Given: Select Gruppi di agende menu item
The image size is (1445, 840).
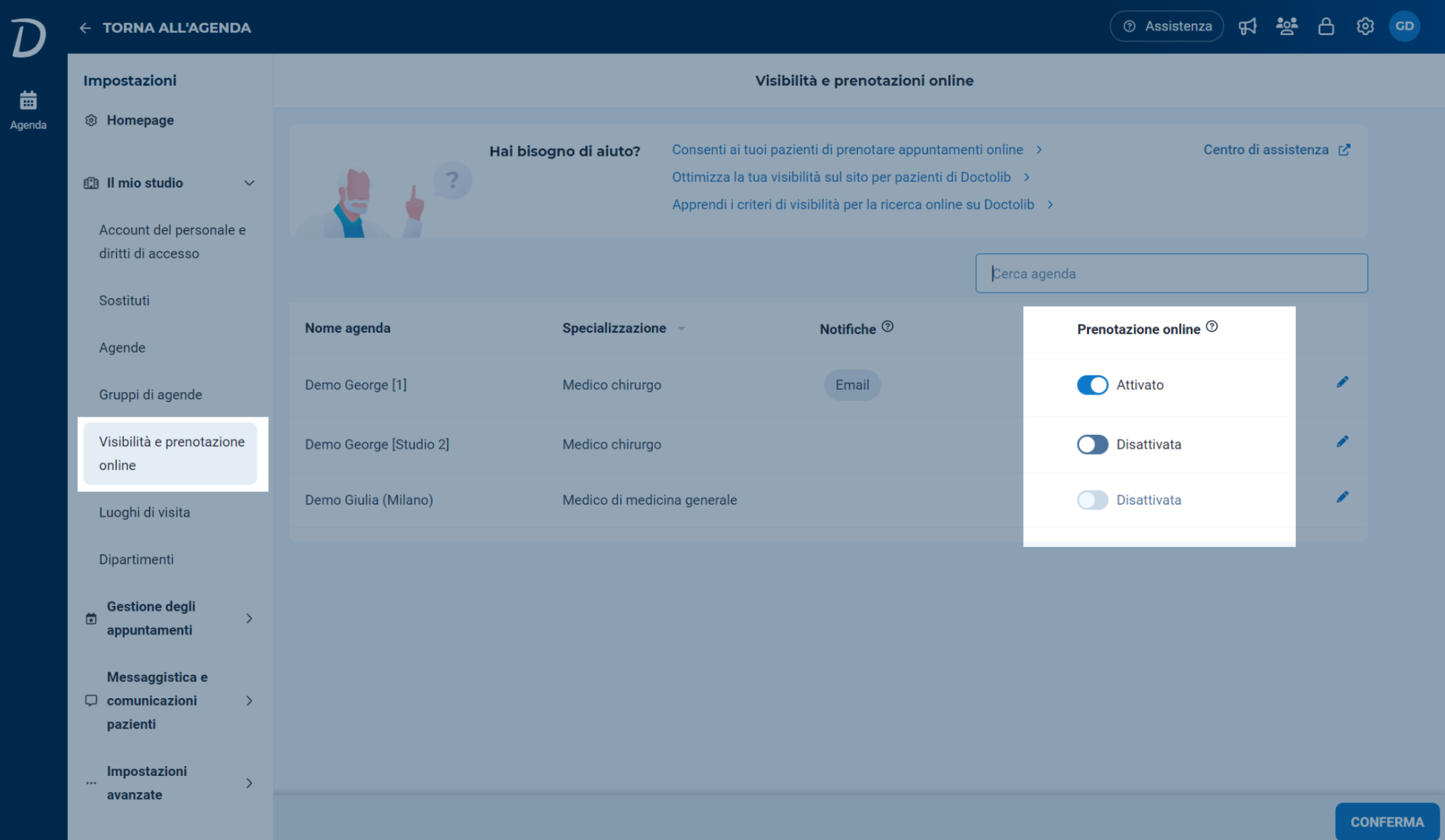Looking at the screenshot, I should coord(151,395).
